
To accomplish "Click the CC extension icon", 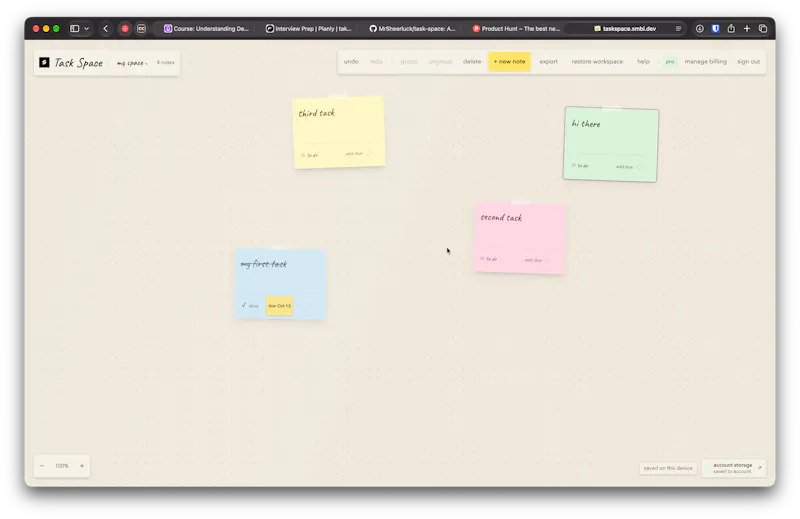I will [141, 29].
